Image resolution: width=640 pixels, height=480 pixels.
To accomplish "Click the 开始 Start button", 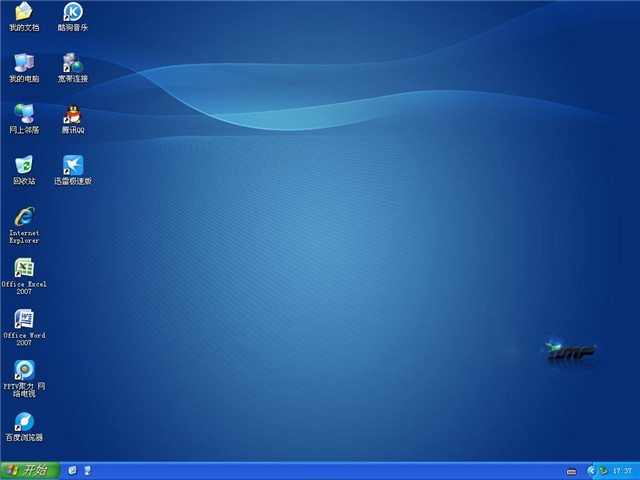I will point(30,471).
